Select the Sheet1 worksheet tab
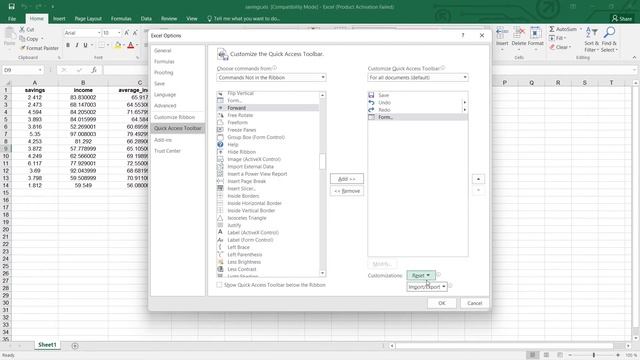The height and width of the screenshot is (360, 640). [47, 345]
